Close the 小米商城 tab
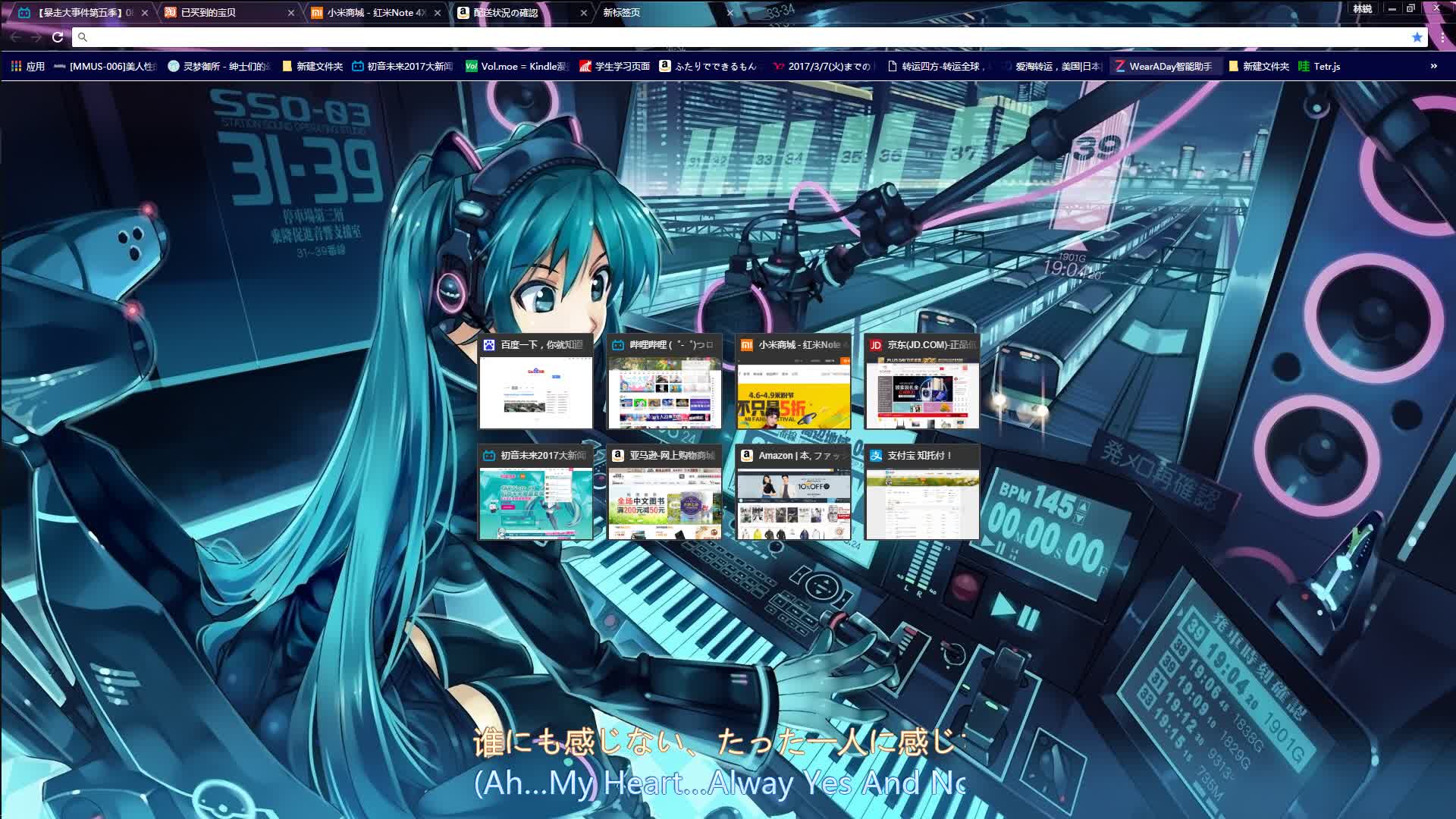The height and width of the screenshot is (819, 1456). coord(438,13)
